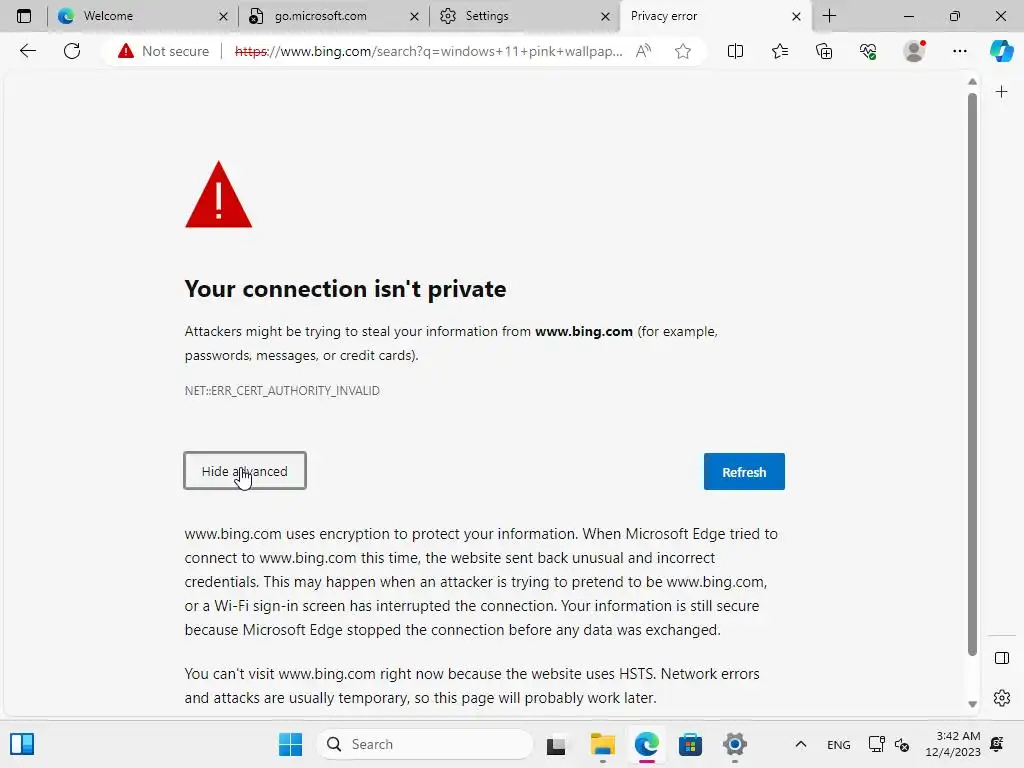
Task: Click the Tab actions menu icon
Action: (24, 16)
